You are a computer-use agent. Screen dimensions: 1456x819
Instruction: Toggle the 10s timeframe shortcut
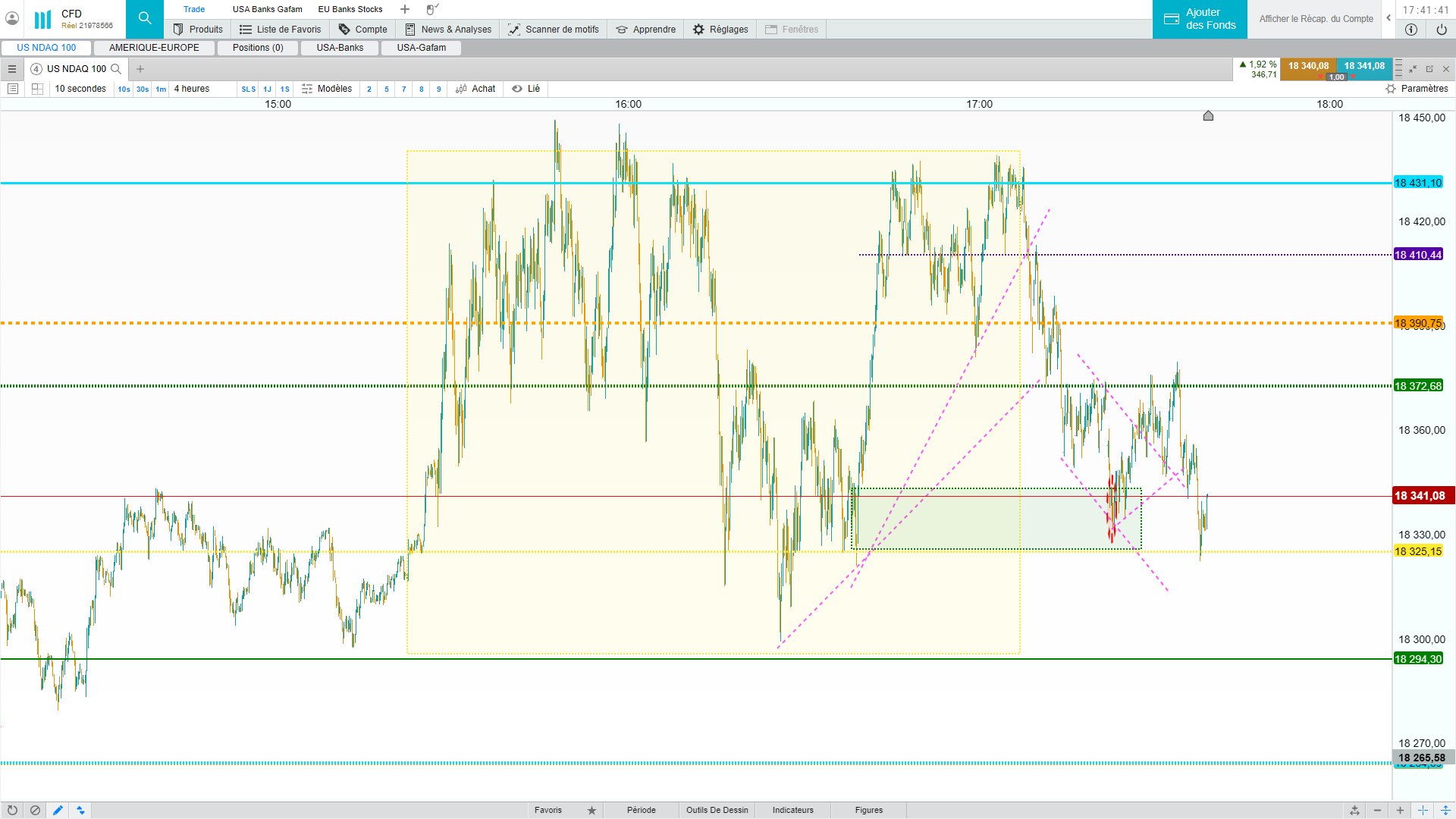pos(124,89)
